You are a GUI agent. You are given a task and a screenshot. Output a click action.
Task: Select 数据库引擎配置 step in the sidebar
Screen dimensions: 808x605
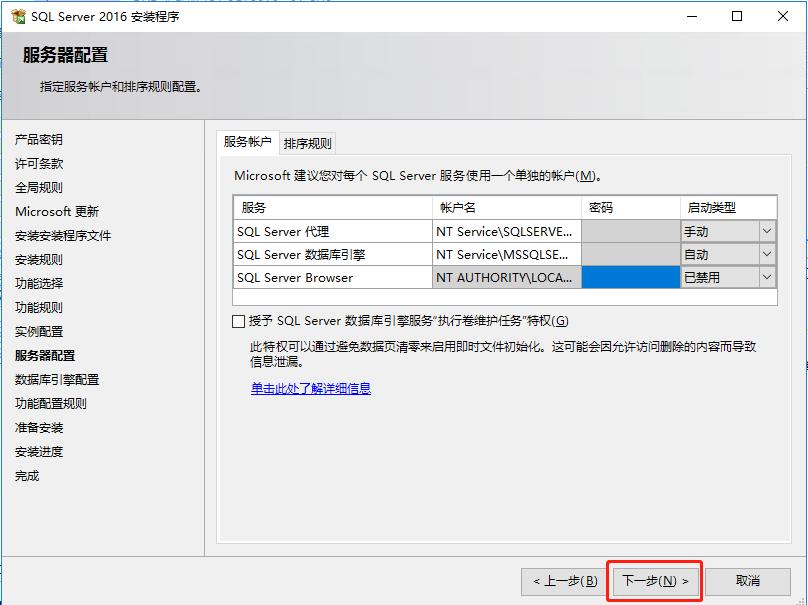[57, 379]
